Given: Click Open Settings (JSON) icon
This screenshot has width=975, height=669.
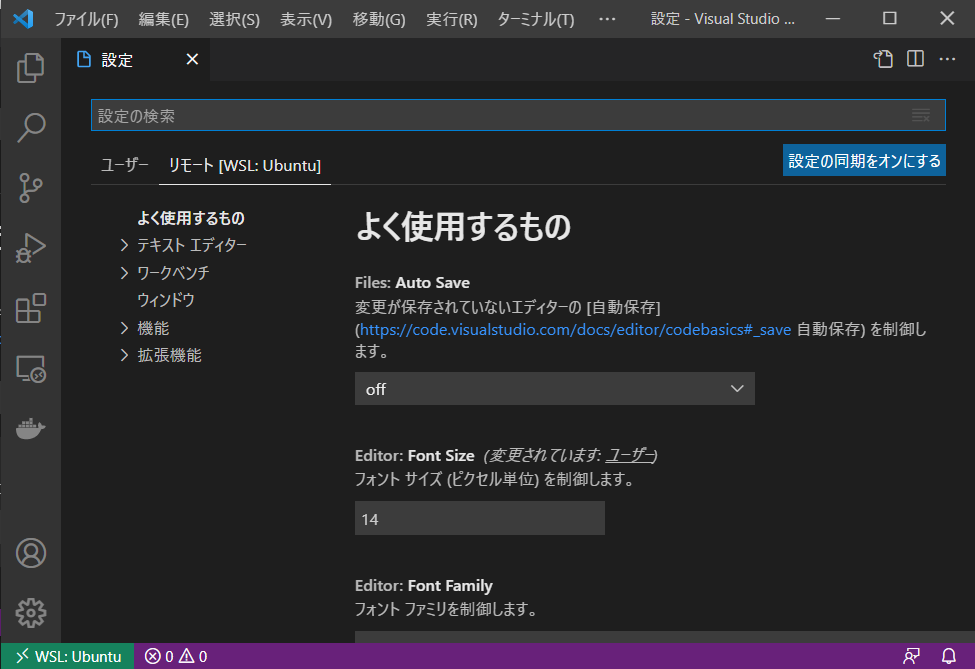Looking at the screenshot, I should pos(883,59).
